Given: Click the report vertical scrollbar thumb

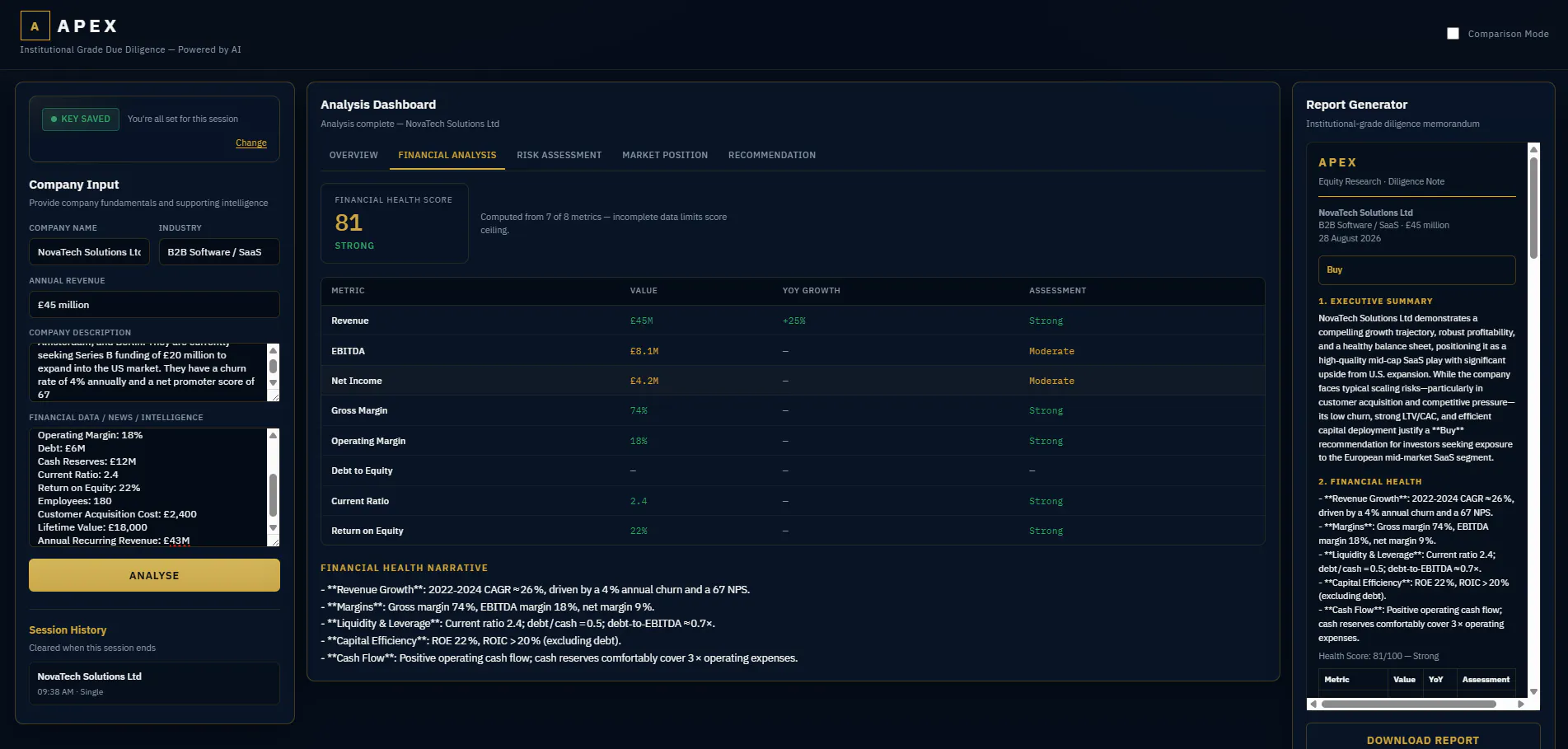Looking at the screenshot, I should (1533, 208).
